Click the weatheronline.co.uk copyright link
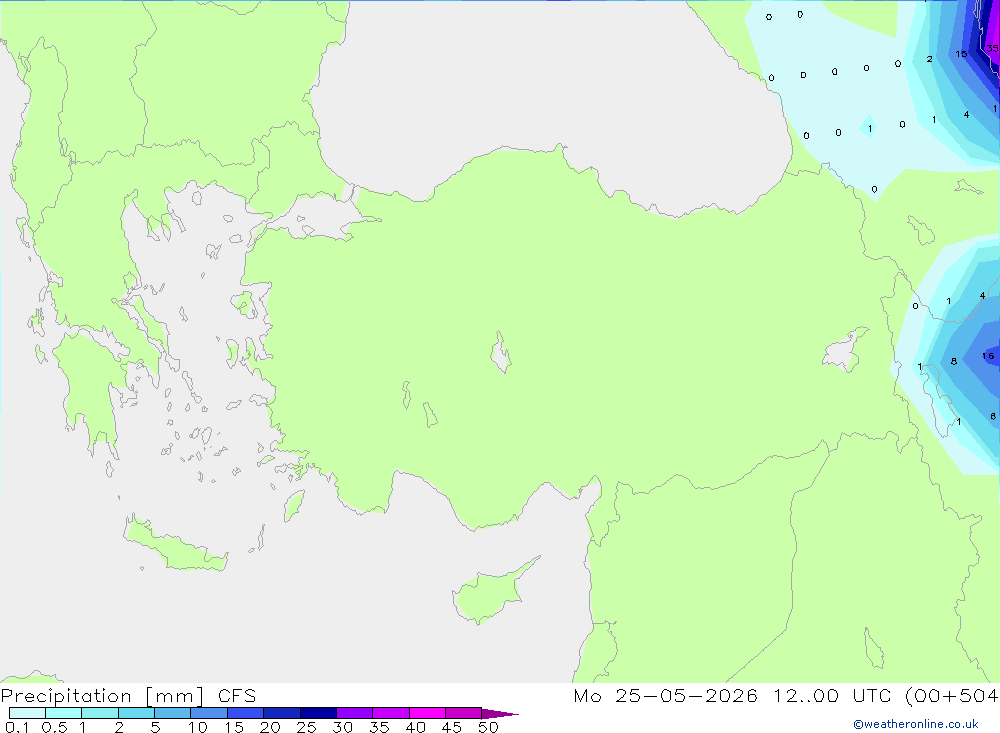This screenshot has height=733, width=1000. (916, 724)
